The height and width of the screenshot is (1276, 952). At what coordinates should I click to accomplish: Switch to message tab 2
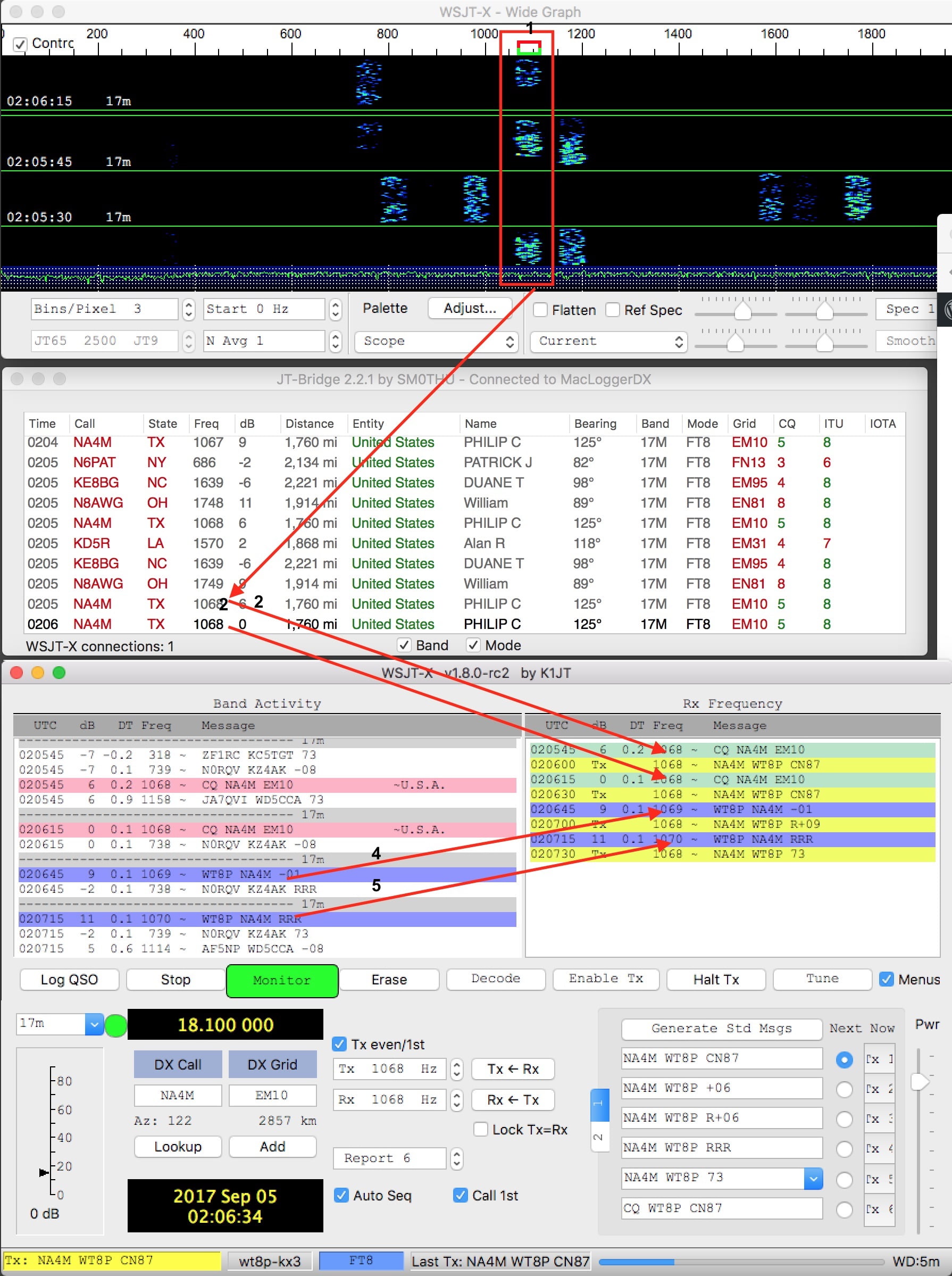pyautogui.click(x=600, y=1137)
